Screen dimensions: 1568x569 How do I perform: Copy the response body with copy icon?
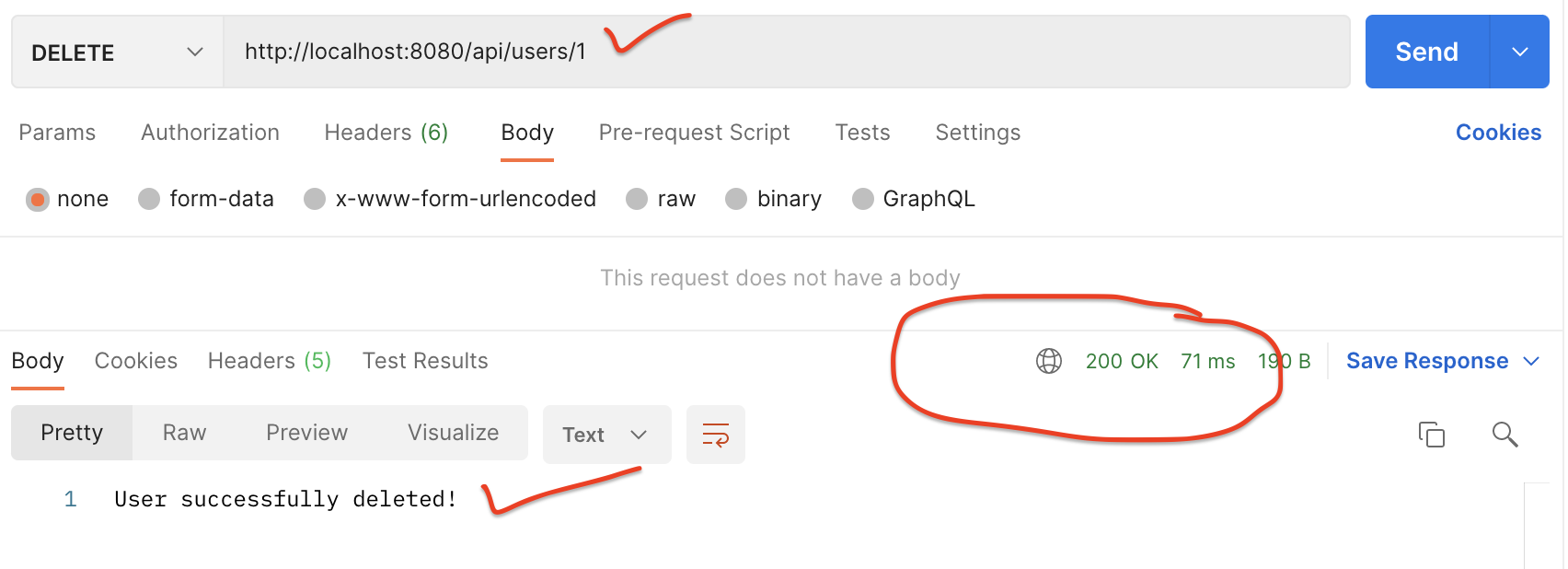pos(1431,434)
